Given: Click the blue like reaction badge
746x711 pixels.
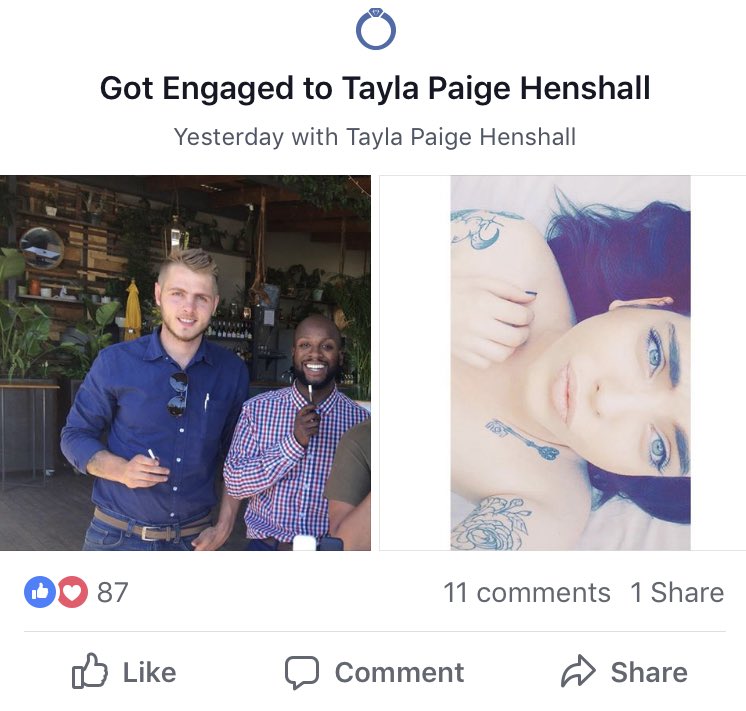Looking at the screenshot, I should tap(40, 592).
